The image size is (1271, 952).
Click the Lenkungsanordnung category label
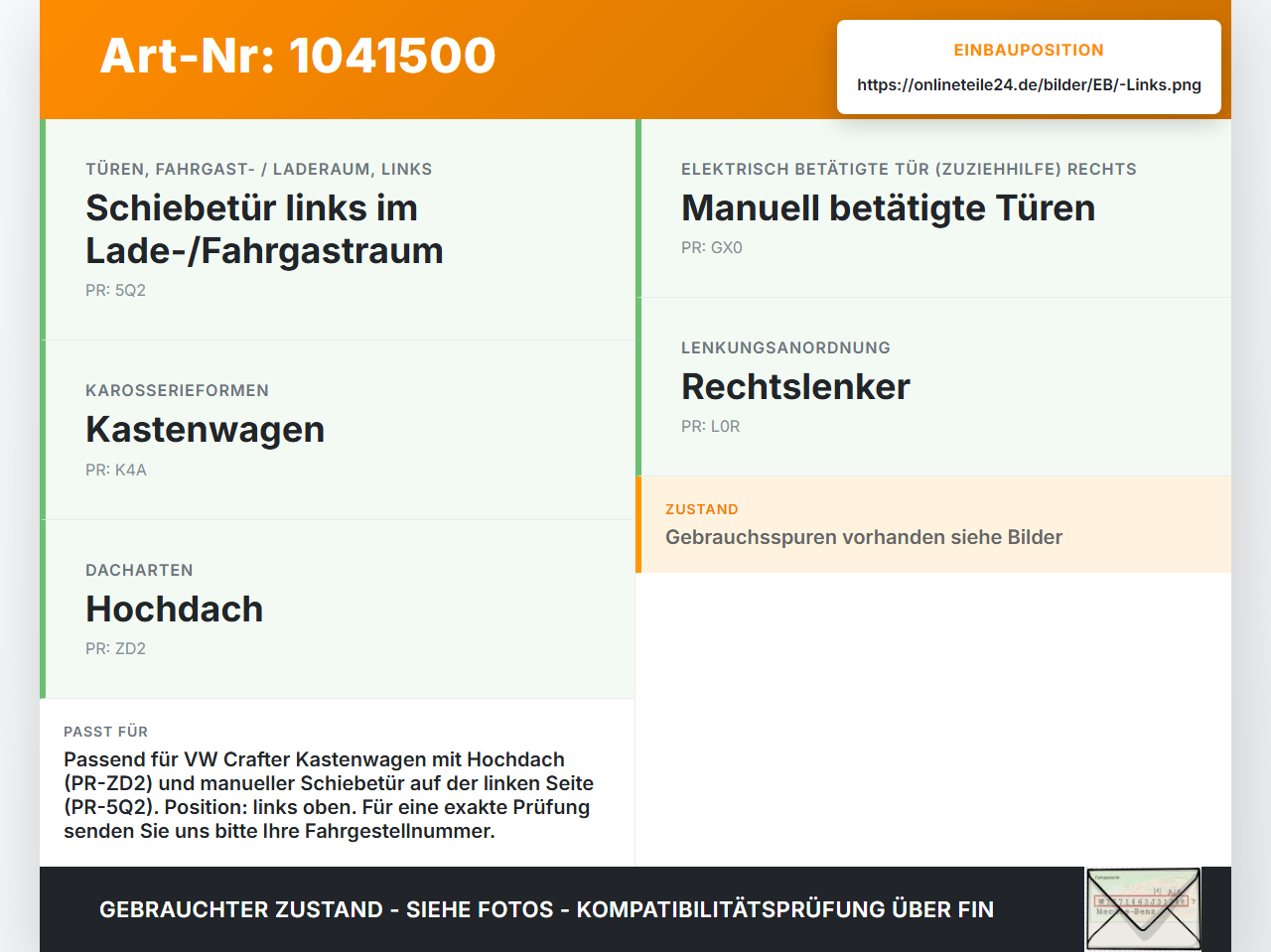(x=785, y=347)
